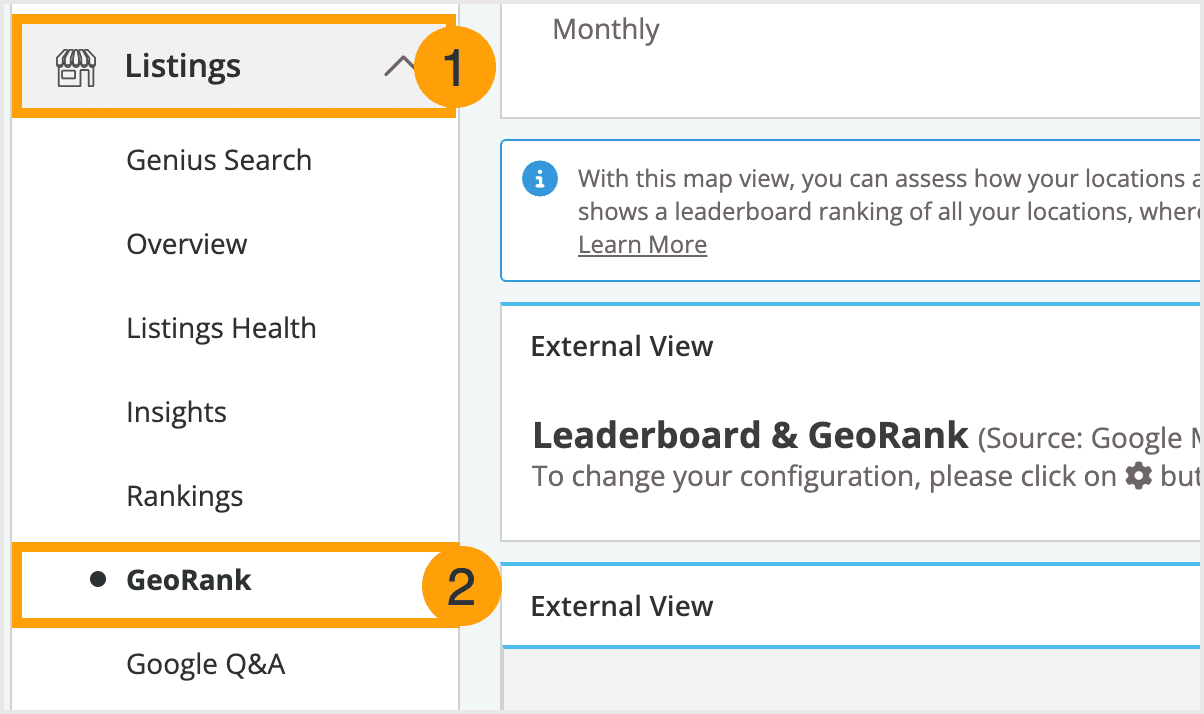
Task: Click the Leaderboard & GeoRank heading
Action: [x=750, y=436]
